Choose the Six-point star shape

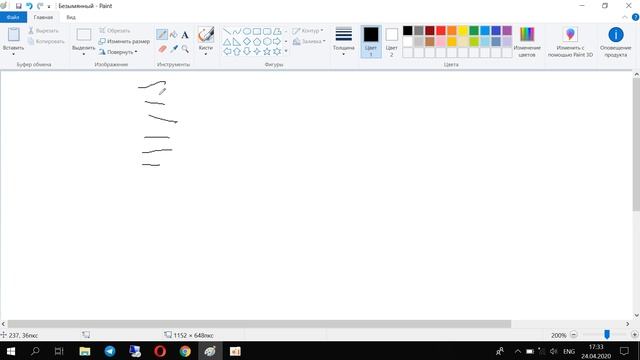tap(277, 51)
